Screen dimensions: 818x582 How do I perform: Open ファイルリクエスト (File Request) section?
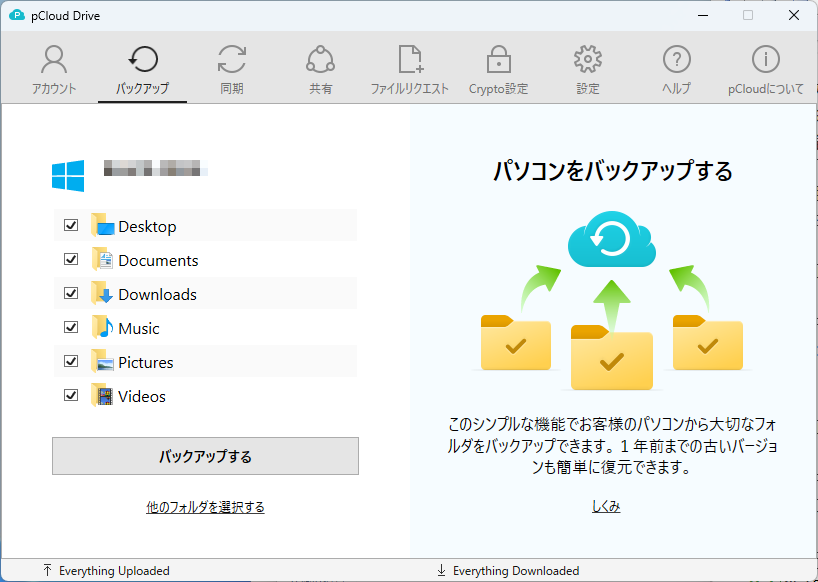click(410, 70)
